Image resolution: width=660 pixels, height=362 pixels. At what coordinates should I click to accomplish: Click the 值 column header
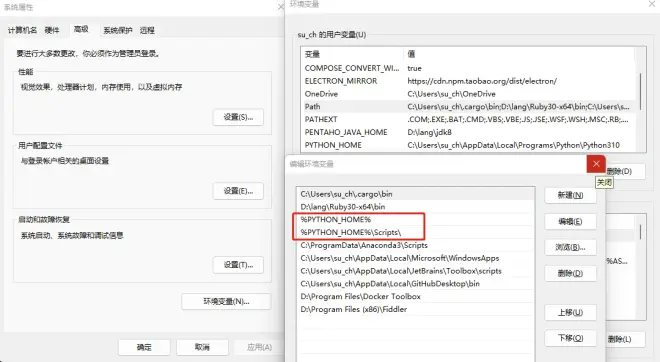click(519, 54)
